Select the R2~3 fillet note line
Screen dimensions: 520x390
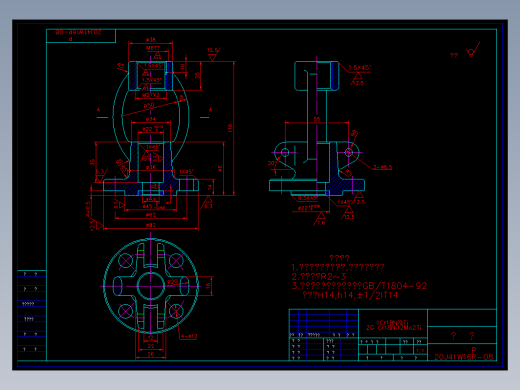pyautogui.click(x=319, y=277)
